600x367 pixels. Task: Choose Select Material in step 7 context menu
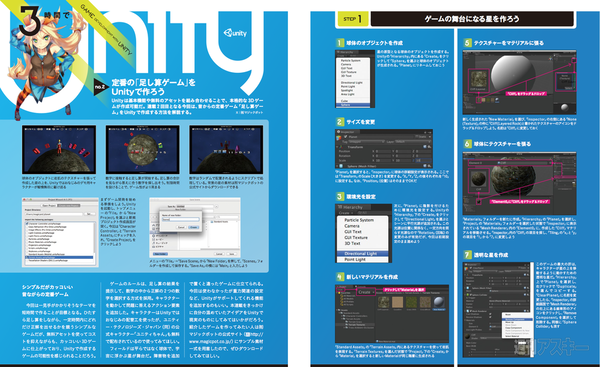(517, 336)
